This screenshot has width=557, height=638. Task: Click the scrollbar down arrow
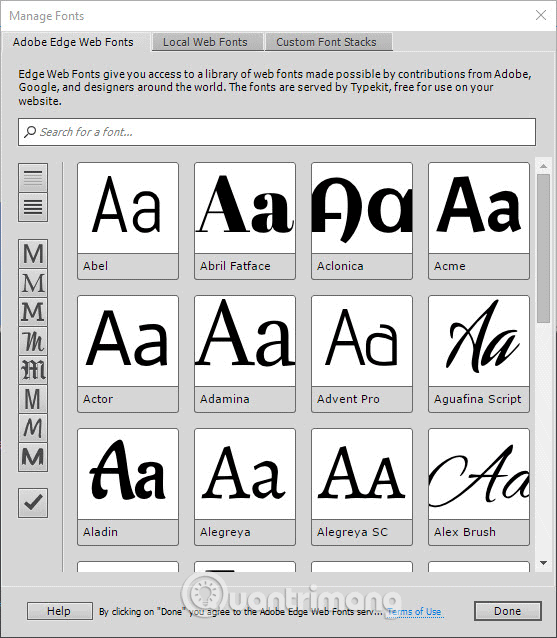(x=543, y=563)
